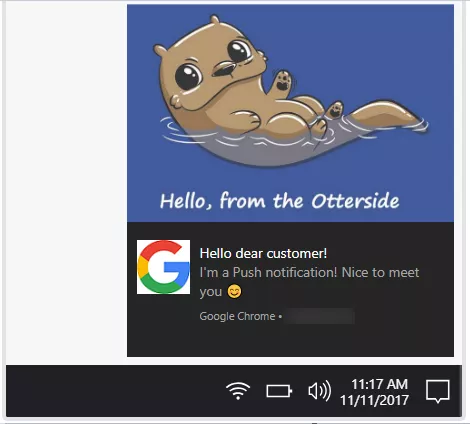Screen dimensions: 470x424
Task: Open the Wi-Fi network icon in tray
Action: (238, 390)
